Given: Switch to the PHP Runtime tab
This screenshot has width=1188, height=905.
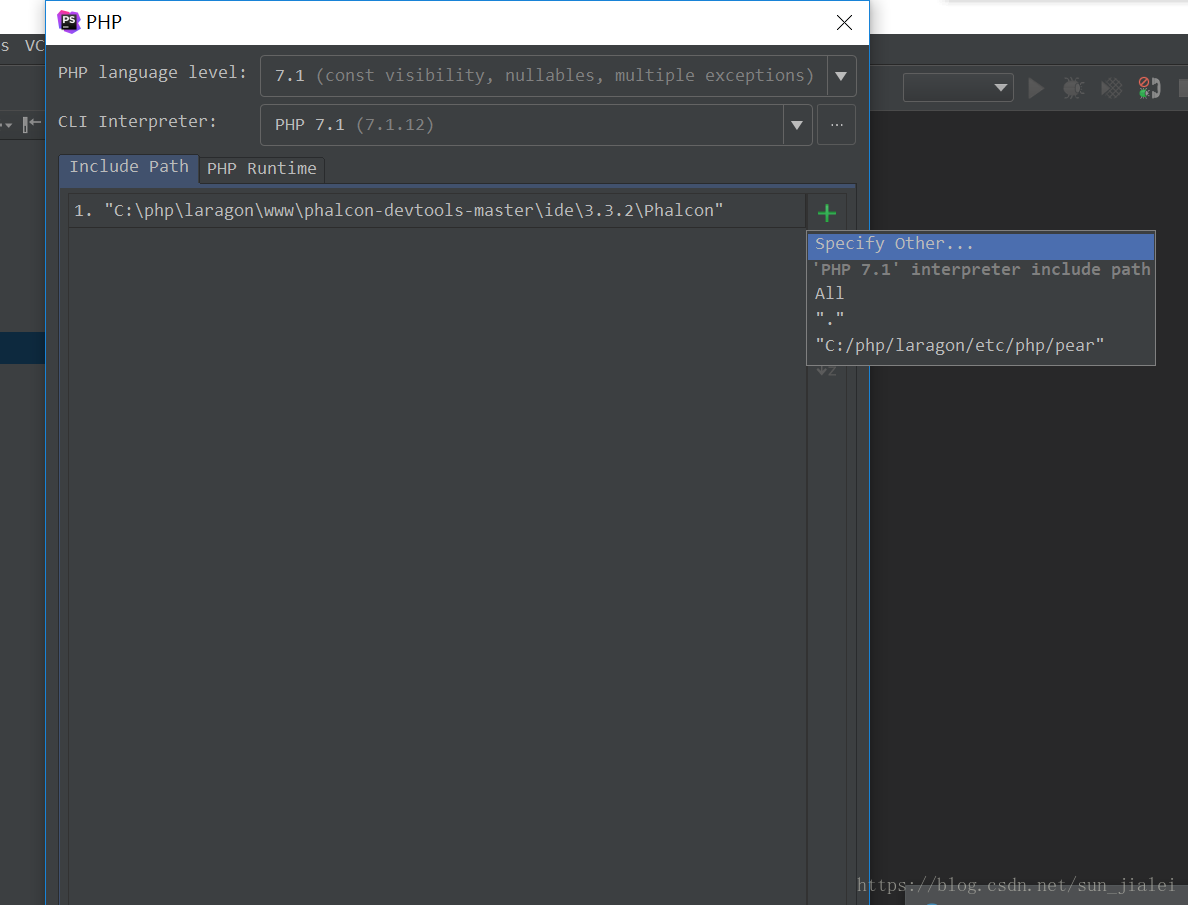Looking at the screenshot, I should pos(261,169).
